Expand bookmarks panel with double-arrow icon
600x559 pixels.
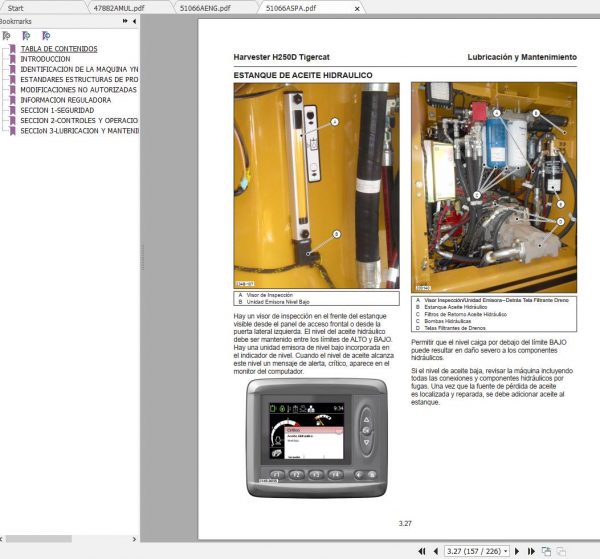pyautogui.click(x=125, y=21)
